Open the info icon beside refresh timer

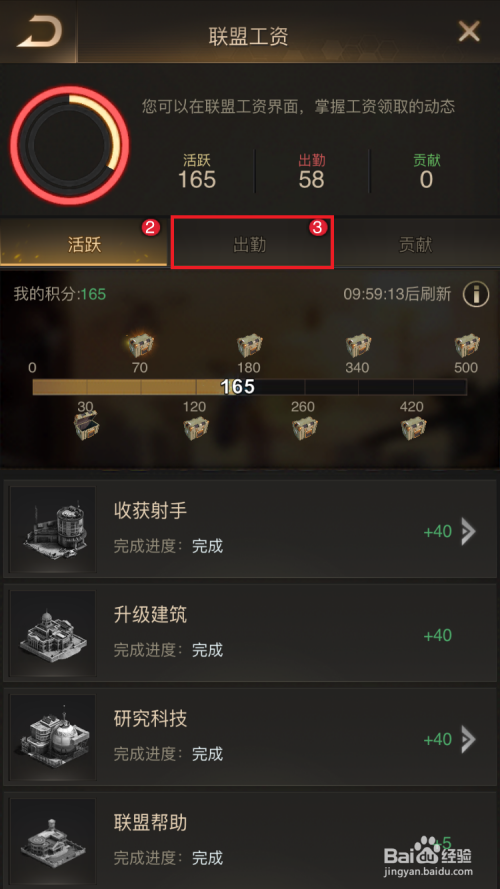point(476,294)
